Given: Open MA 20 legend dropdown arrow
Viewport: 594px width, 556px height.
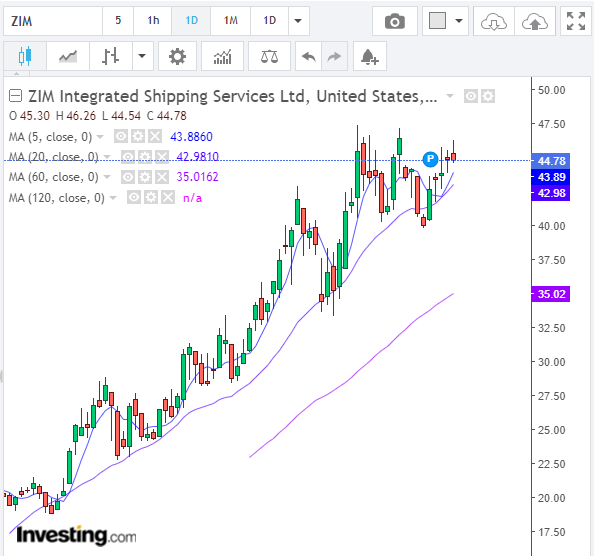Looking at the screenshot, I should (x=107, y=156).
